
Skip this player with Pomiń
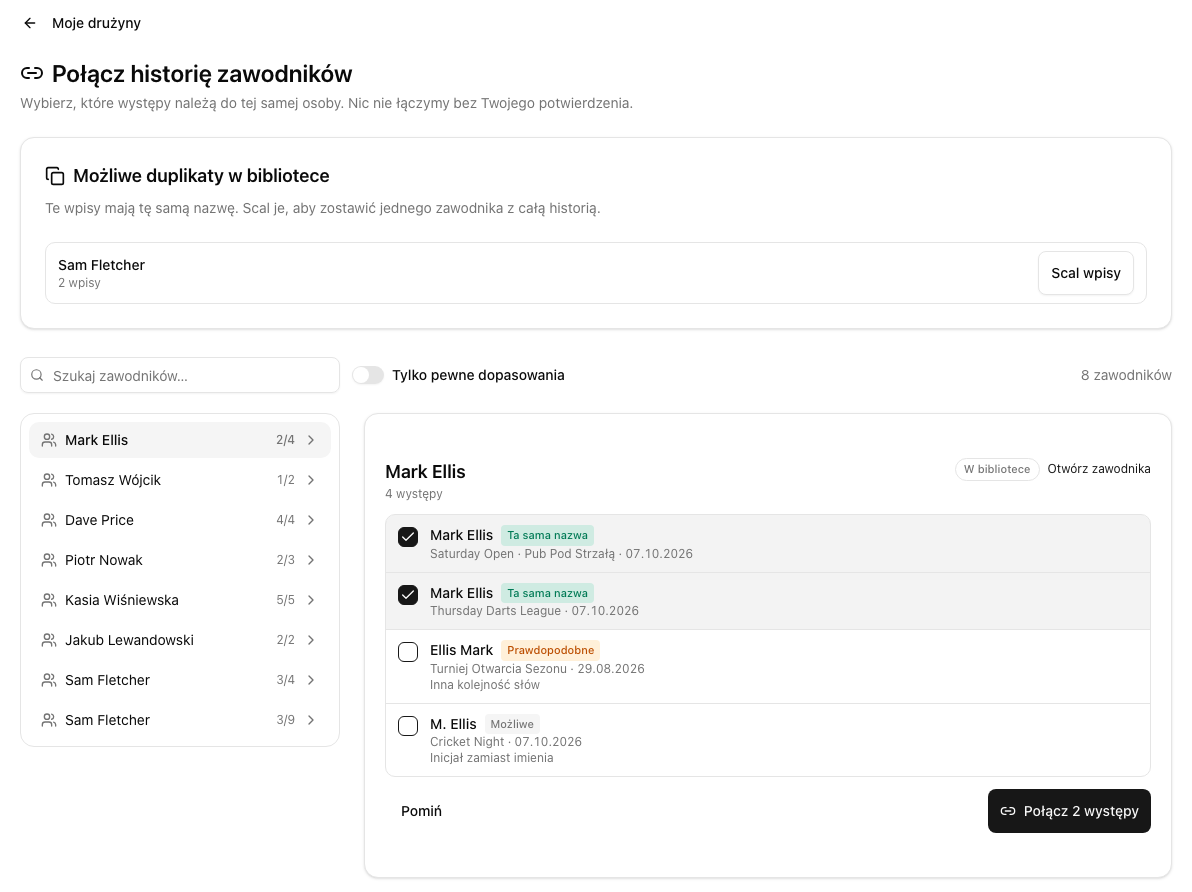421,811
